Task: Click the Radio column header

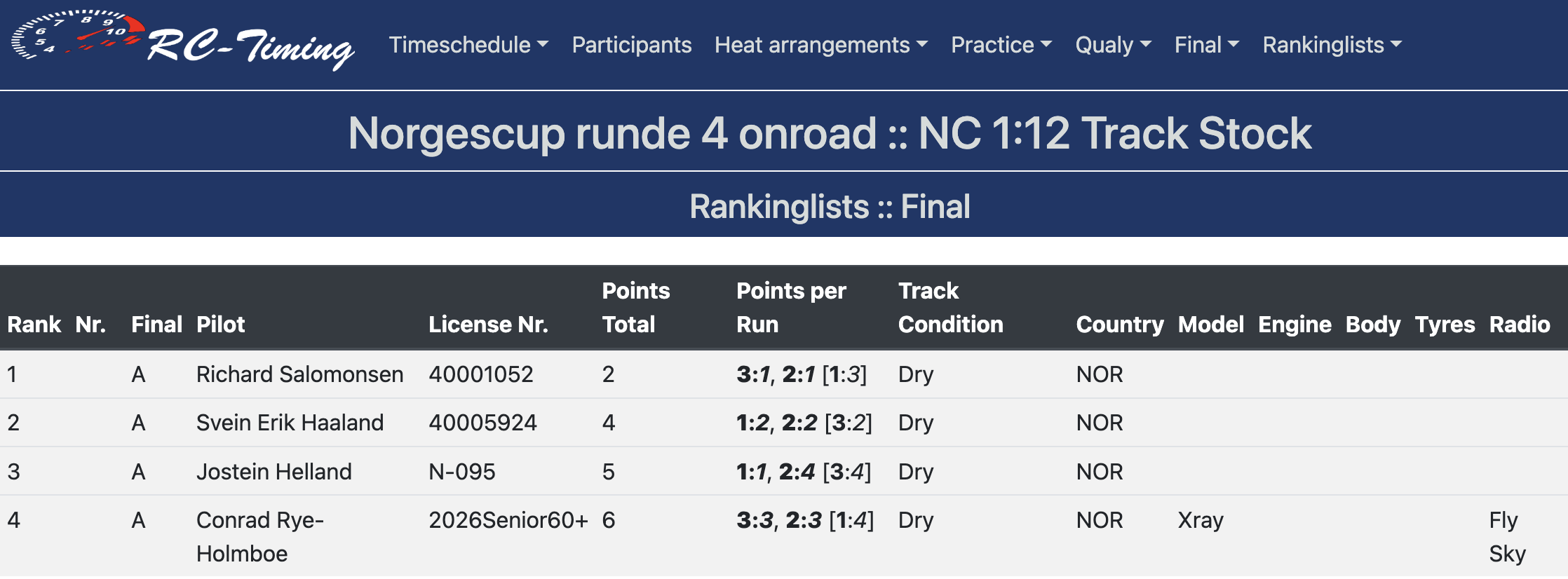Action: pos(1519,324)
